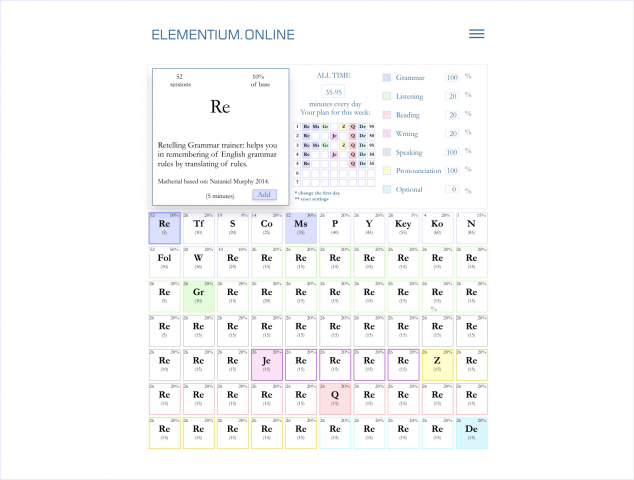634x480 pixels.
Task: Select the Co element tile
Action: (x=267, y=228)
